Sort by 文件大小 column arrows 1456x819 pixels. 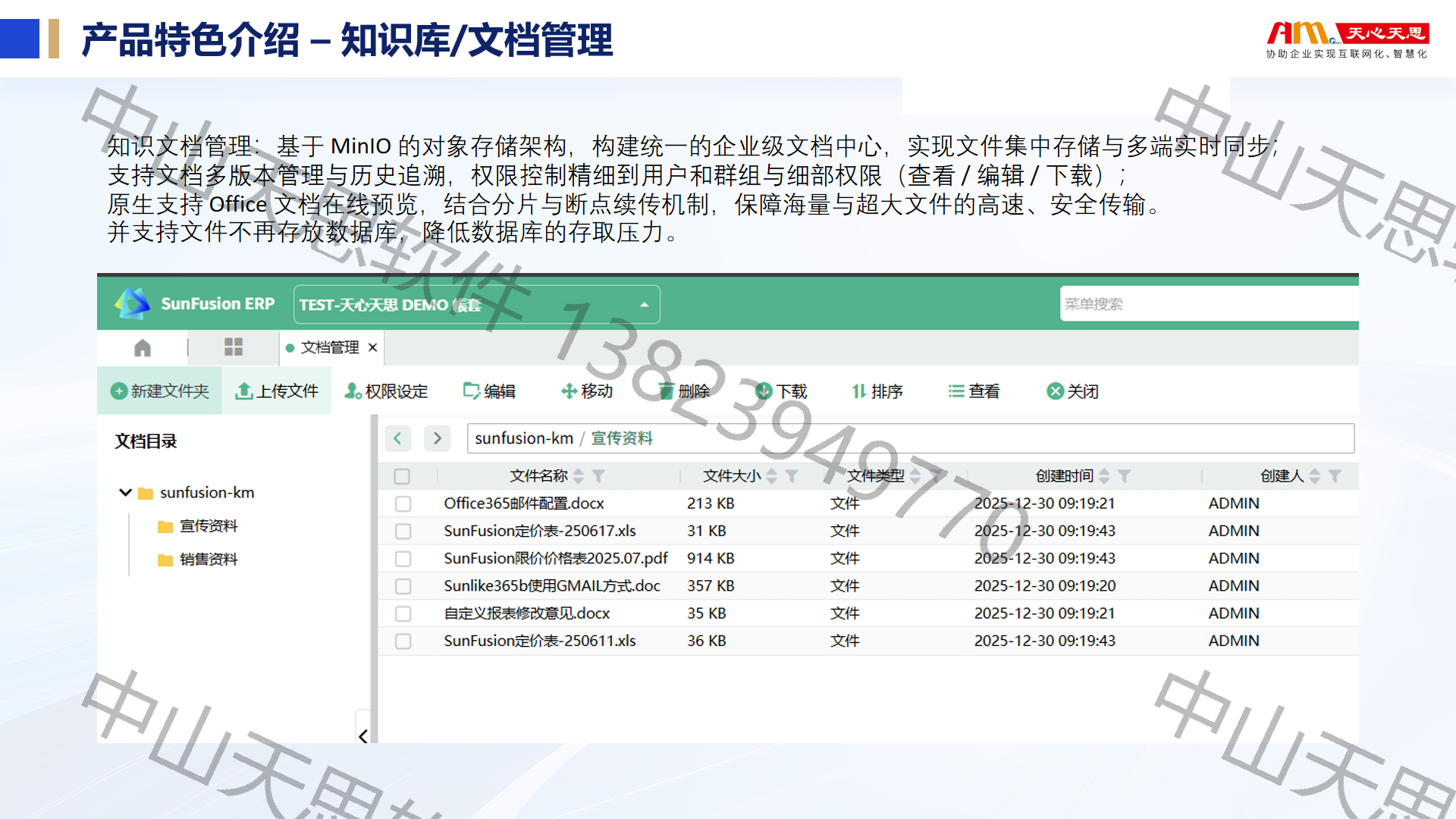pos(772,476)
